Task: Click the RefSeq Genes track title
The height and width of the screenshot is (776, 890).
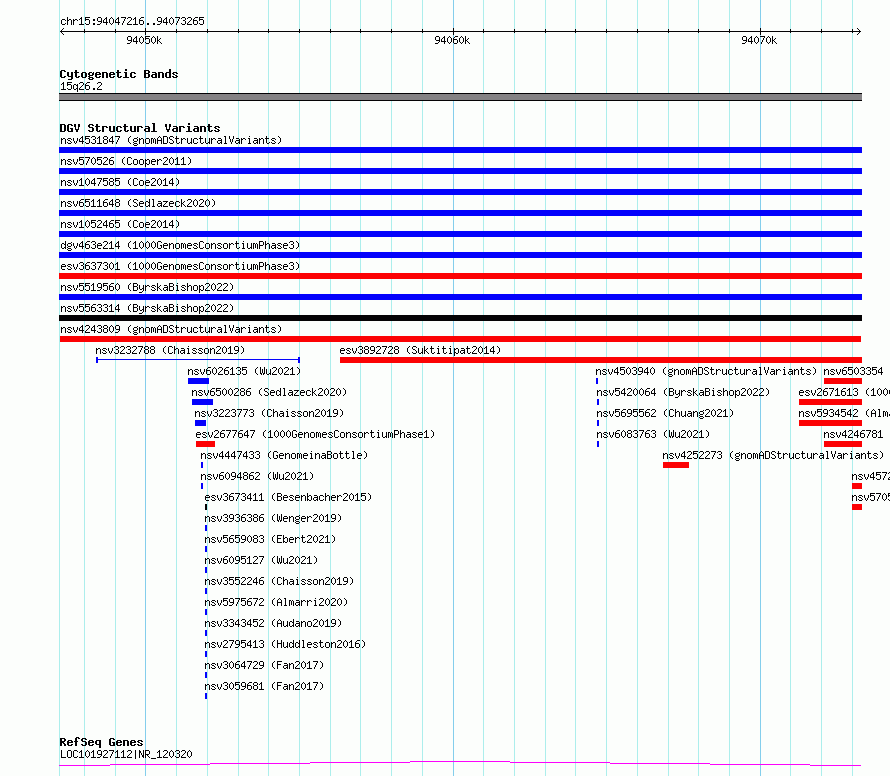Action: pos(101,742)
